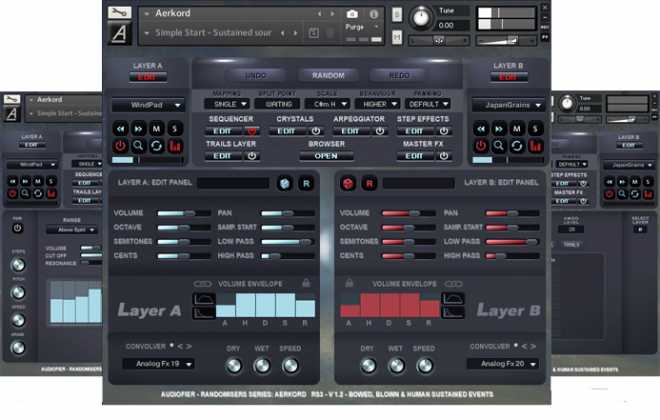The width and height of the screenshot is (660, 420).
Task: Open the Behaviour HIGHER dropdown
Action: [377, 104]
